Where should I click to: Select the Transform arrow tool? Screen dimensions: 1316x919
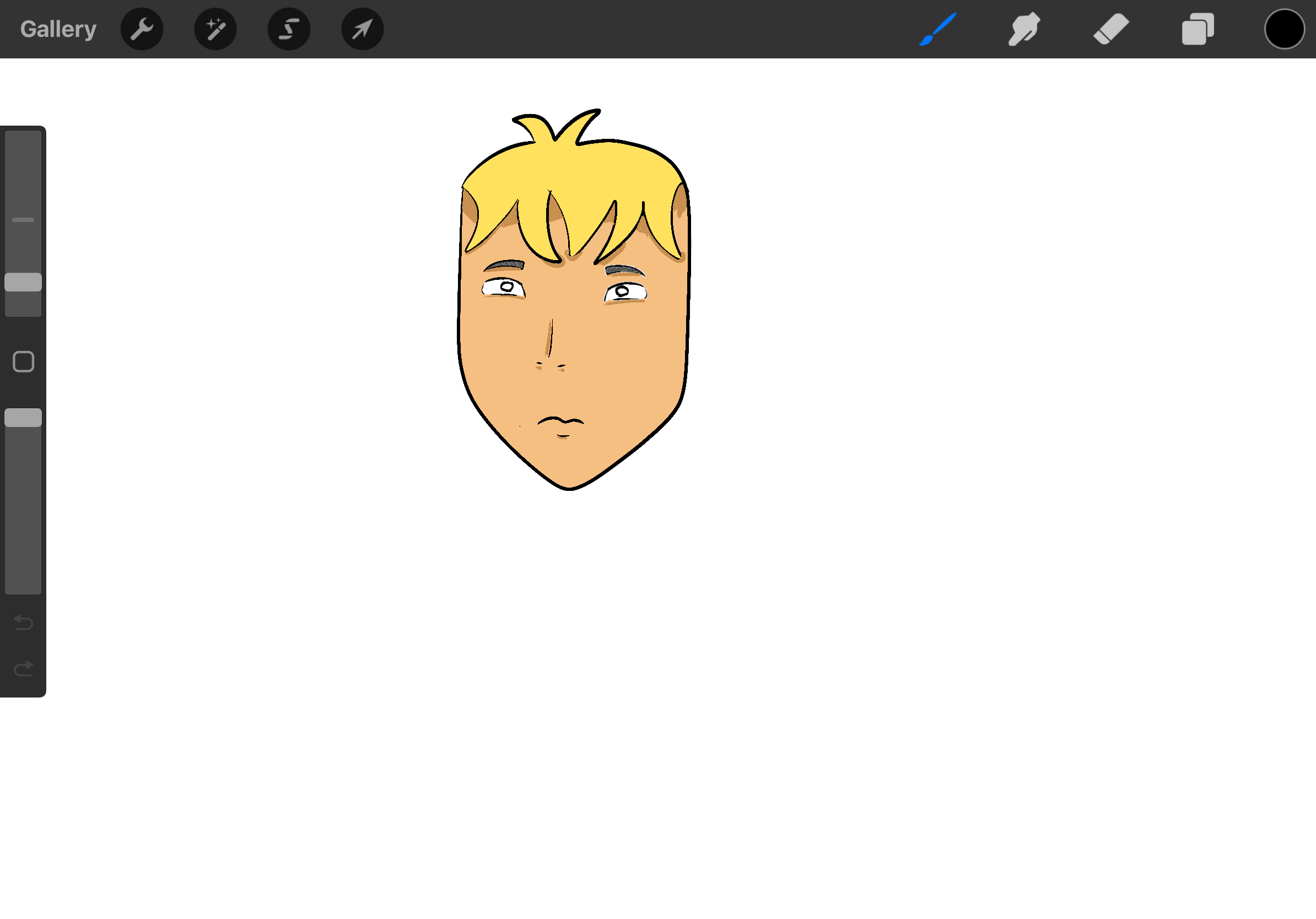[362, 28]
